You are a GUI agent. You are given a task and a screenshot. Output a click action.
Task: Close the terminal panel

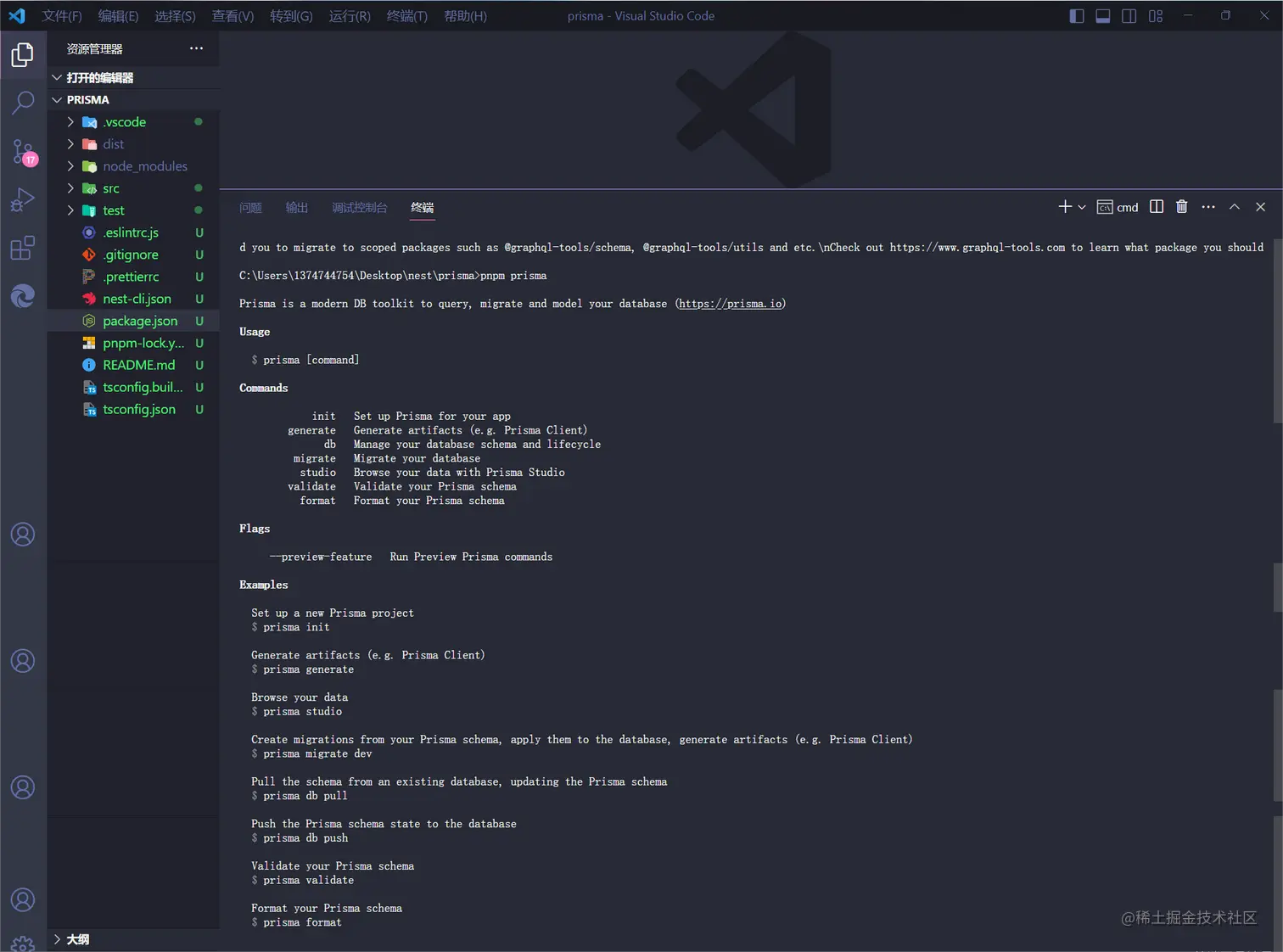(x=1261, y=207)
